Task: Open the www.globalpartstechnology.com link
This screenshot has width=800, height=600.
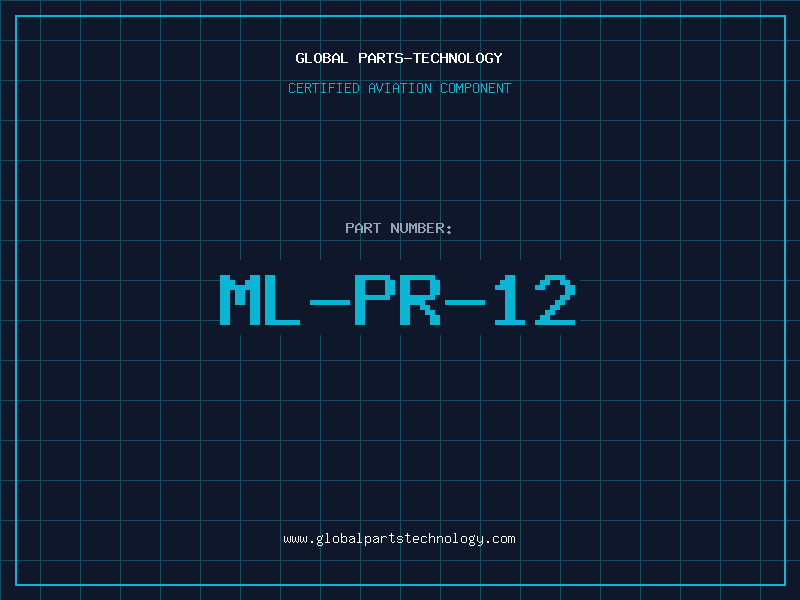Action: [399, 539]
